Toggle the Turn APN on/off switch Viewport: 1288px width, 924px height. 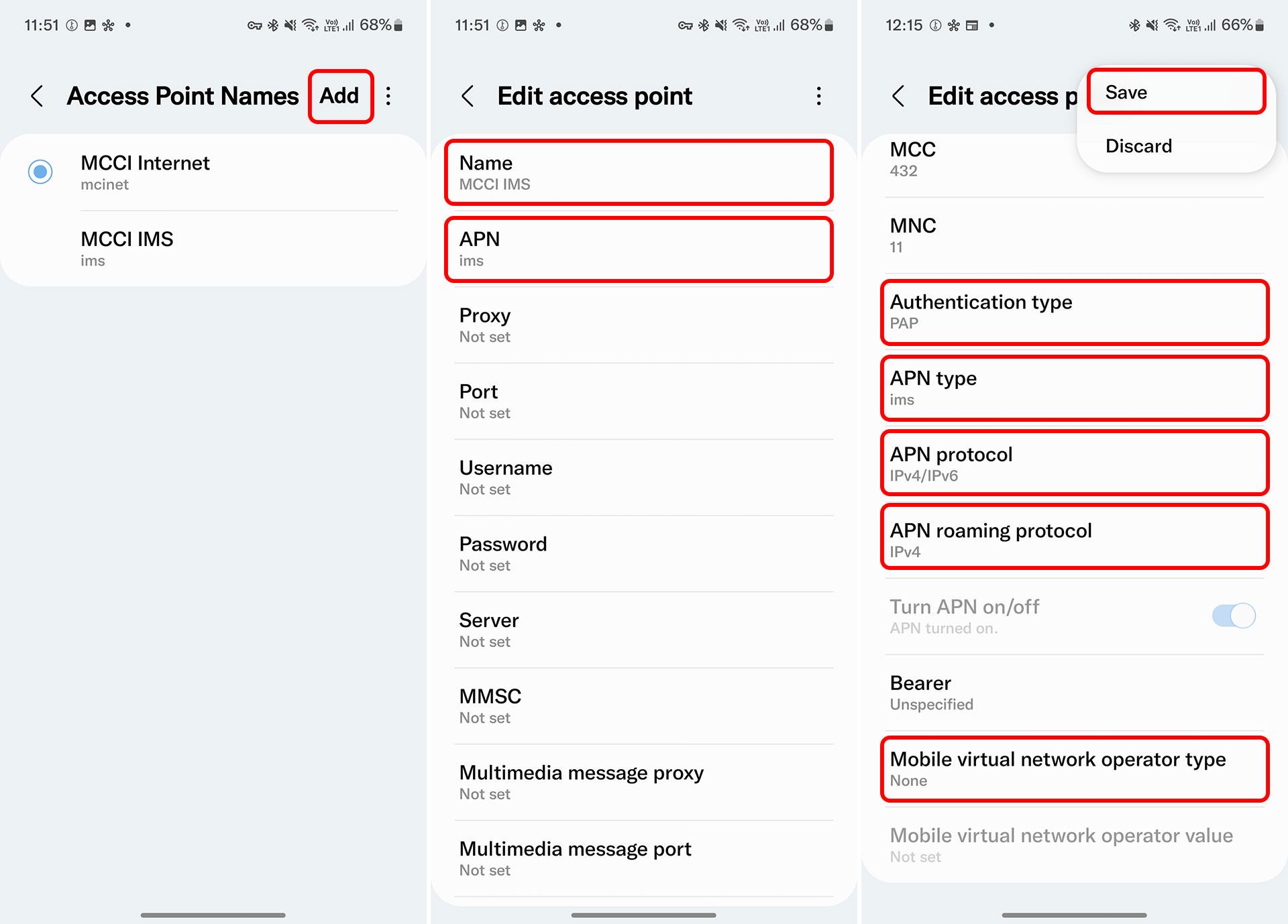1233,616
